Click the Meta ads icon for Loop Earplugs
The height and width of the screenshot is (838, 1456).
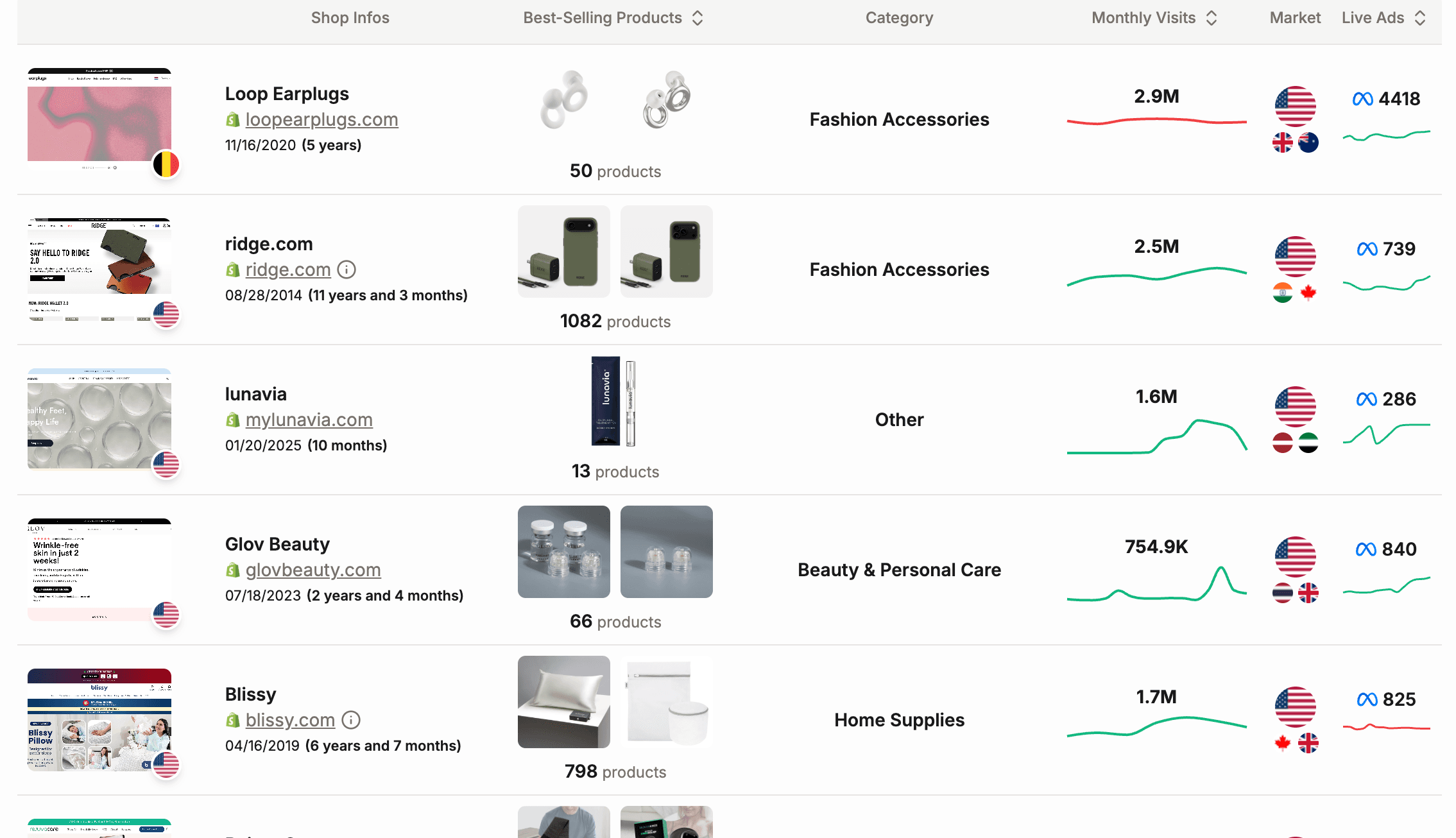pos(1362,99)
